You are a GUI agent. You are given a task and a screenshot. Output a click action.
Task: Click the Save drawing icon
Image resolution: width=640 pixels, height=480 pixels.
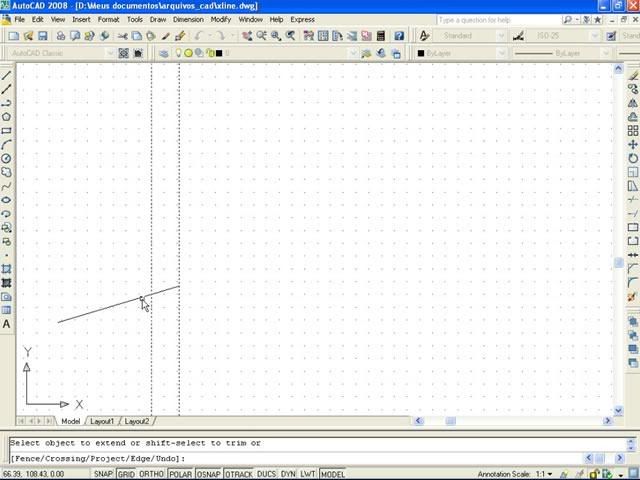42,36
